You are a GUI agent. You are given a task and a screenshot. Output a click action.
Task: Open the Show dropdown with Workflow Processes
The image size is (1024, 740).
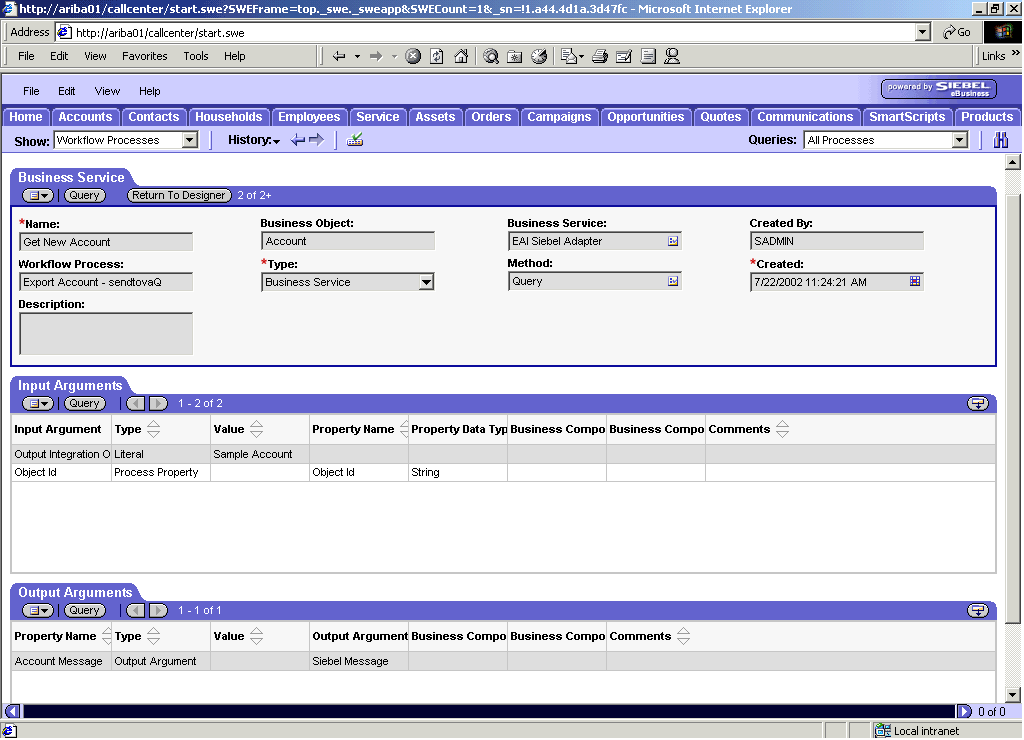(189, 140)
